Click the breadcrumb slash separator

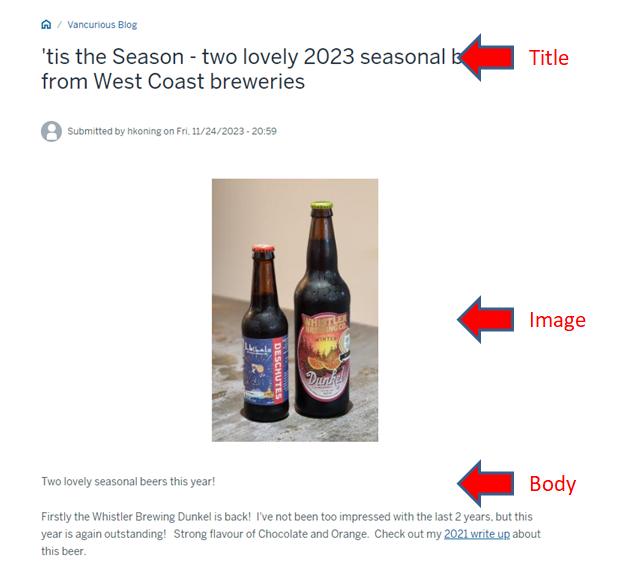coord(59,24)
